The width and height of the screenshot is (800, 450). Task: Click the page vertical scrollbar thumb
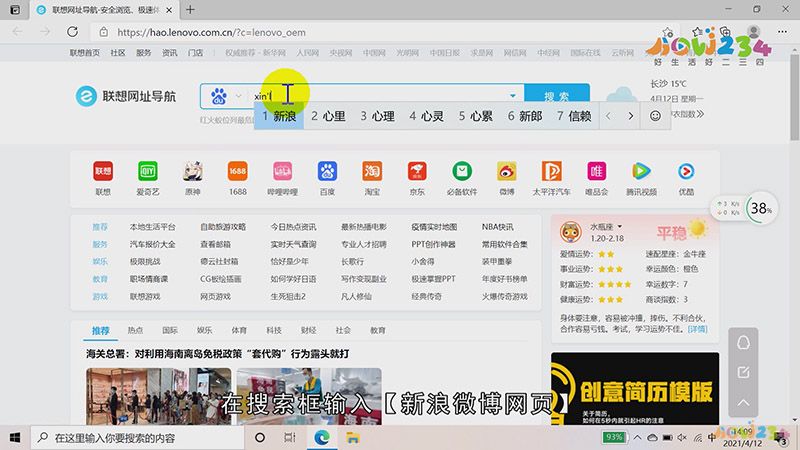[794, 97]
